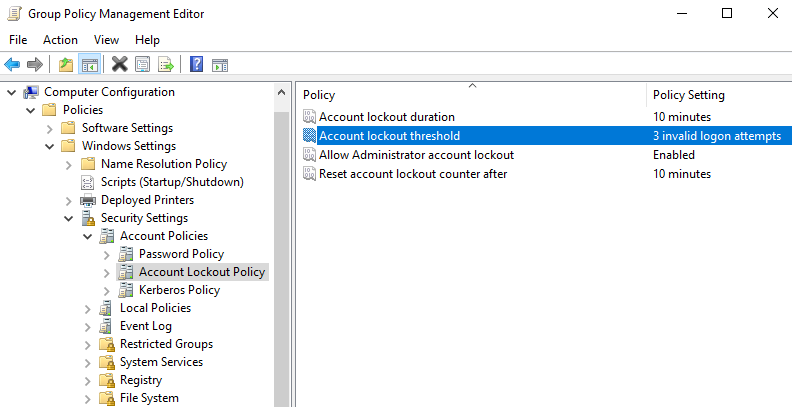
Task: Click the Export List toolbar icon
Action: pyautogui.click(x=166, y=65)
